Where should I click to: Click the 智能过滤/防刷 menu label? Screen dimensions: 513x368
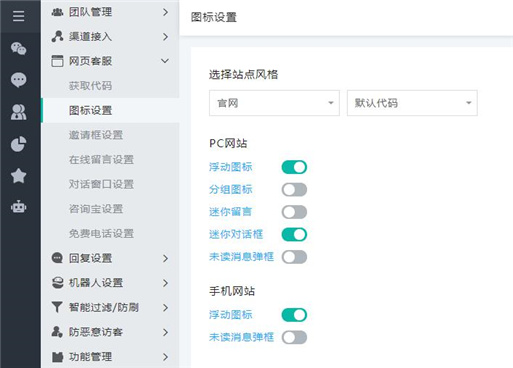104,307
